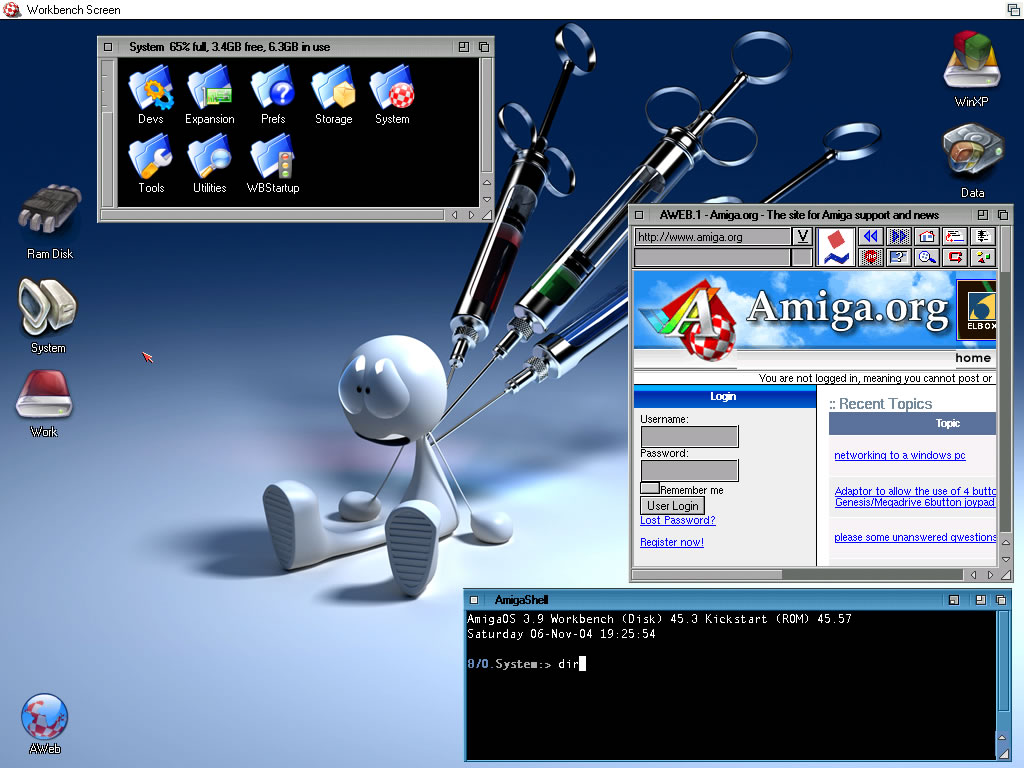The image size is (1024, 768).
Task: Click the Topic column header
Action: (x=912, y=423)
